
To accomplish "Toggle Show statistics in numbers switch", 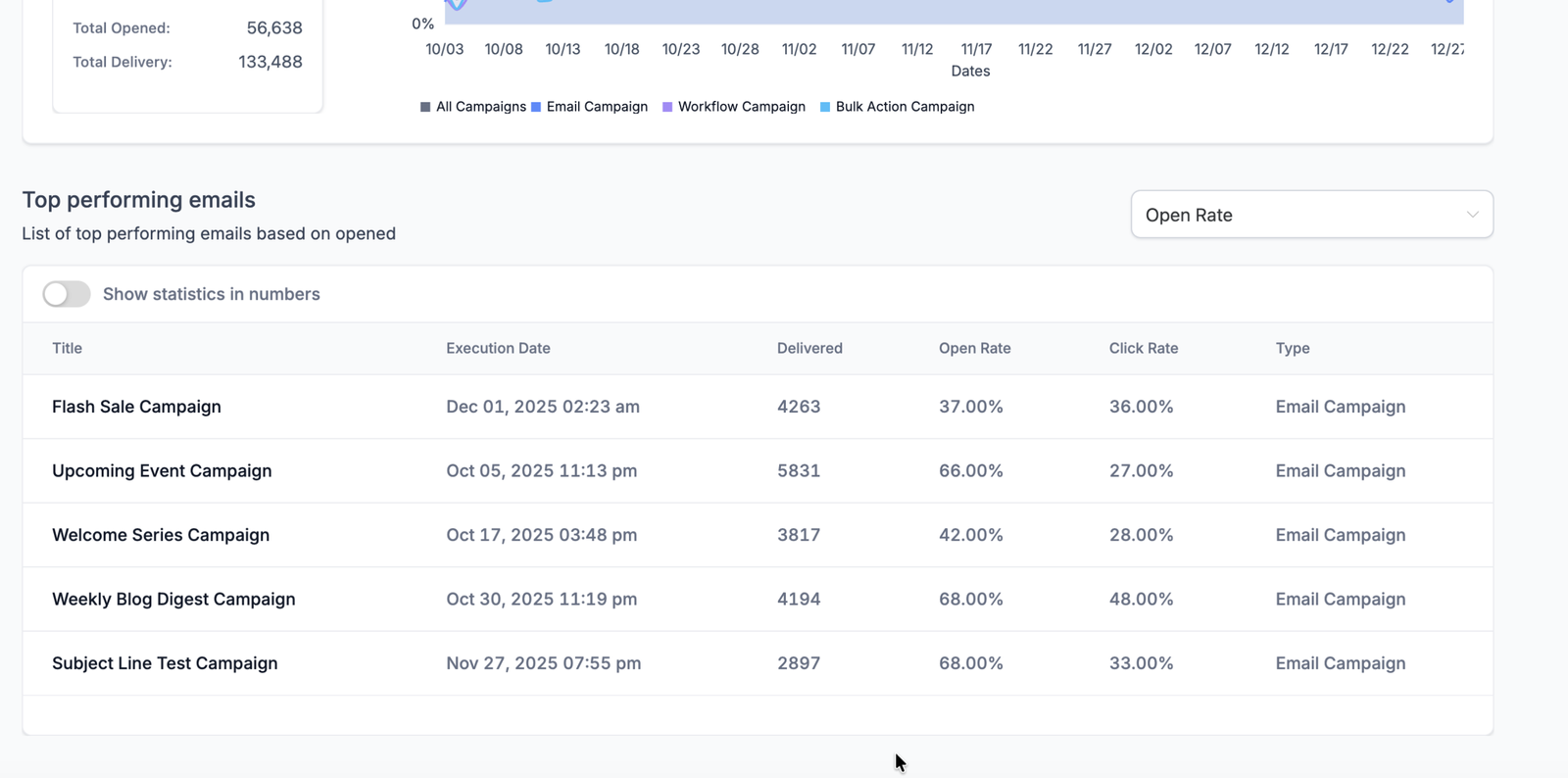I will pyautogui.click(x=67, y=294).
